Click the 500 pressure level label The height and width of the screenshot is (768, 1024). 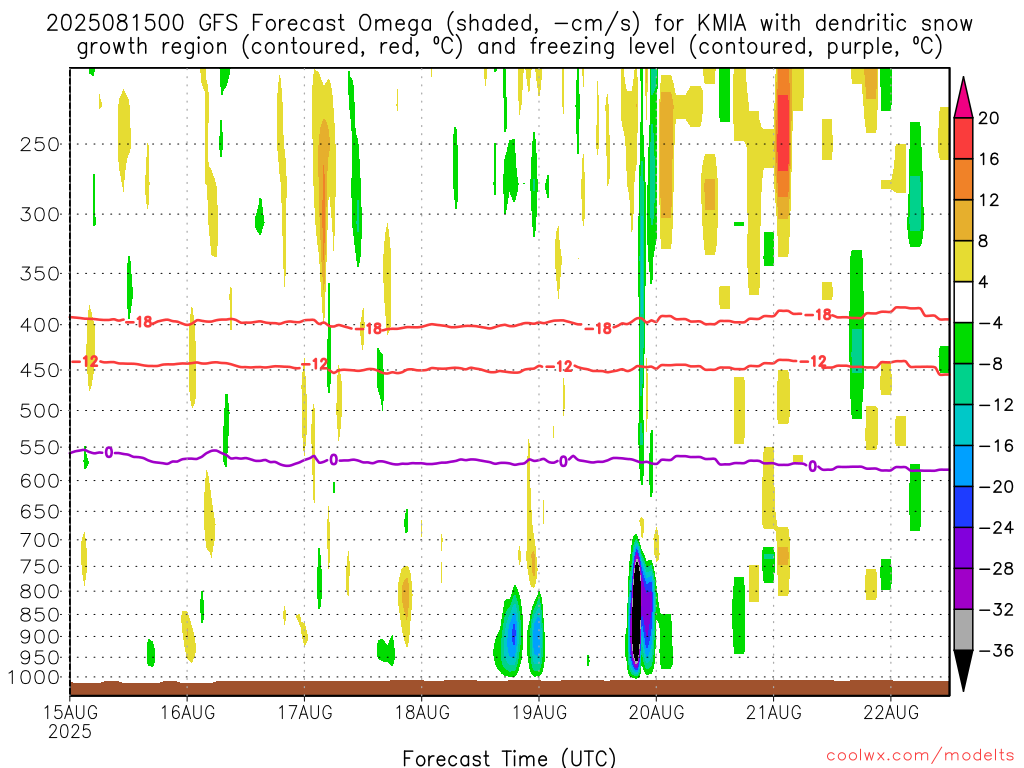tap(40, 411)
